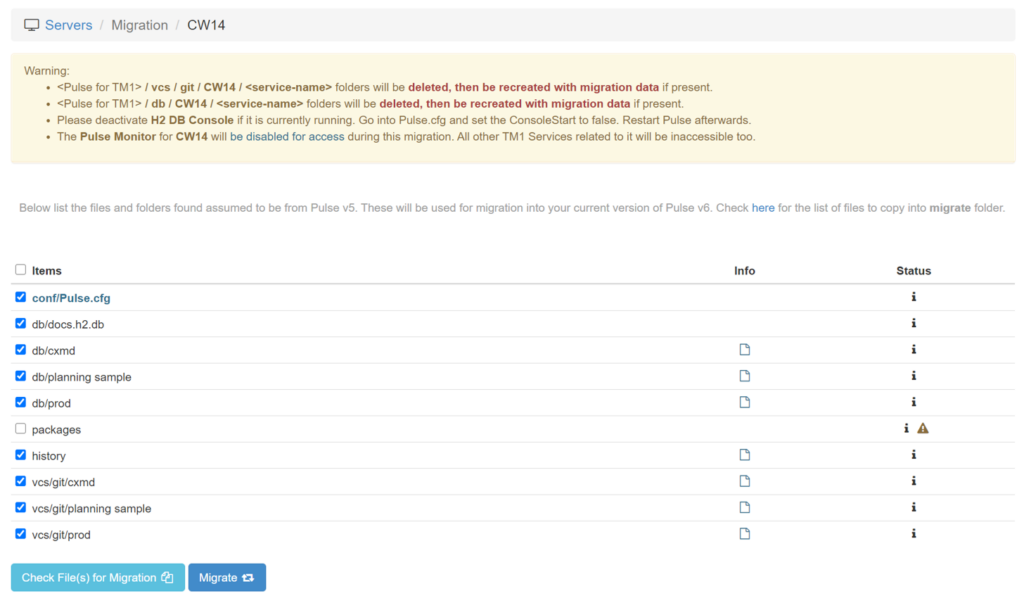Screen dimensions: 1024x603
Task: Click the info document icon for db/cxmd
Action: click(744, 350)
